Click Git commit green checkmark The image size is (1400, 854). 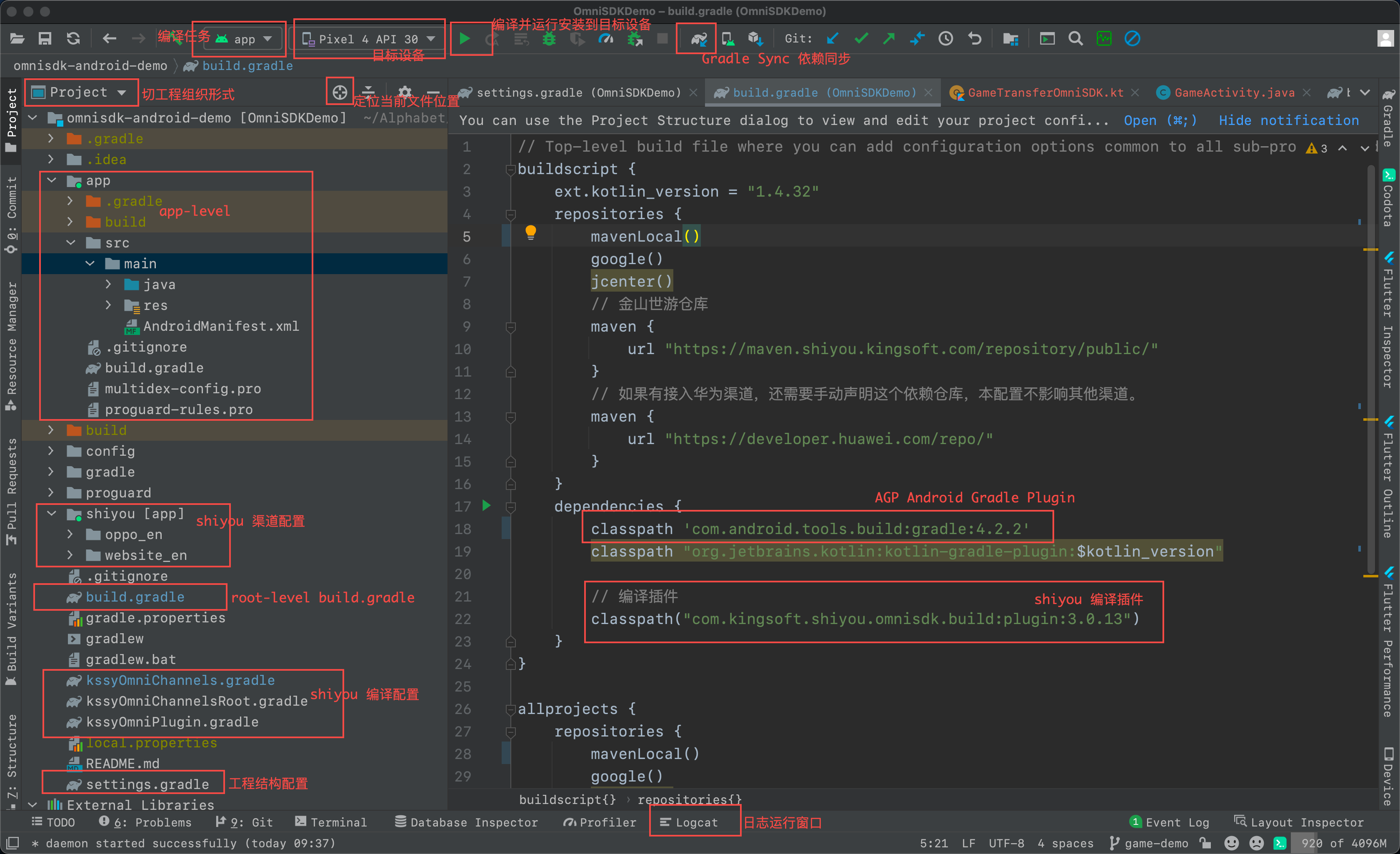(861, 39)
